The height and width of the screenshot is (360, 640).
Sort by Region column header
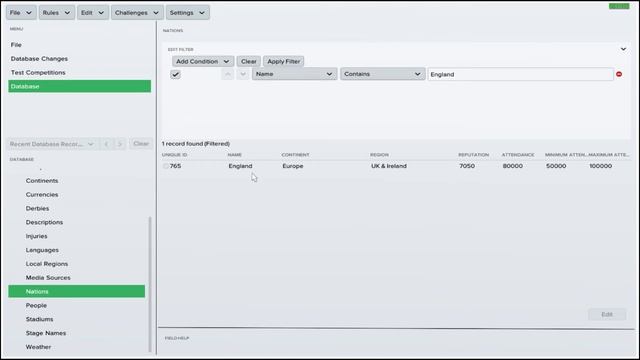point(379,155)
